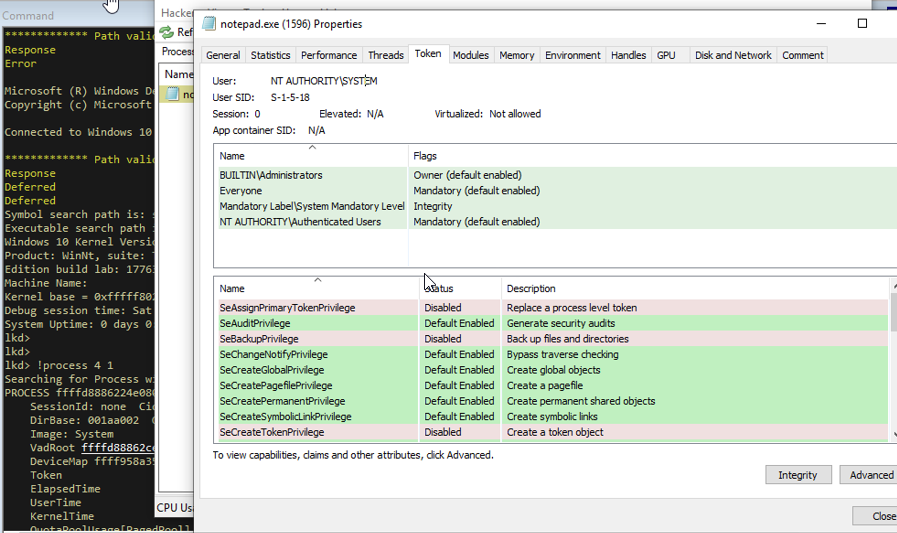Open the Disk and Network tab
897x533 pixels.
[x=733, y=55]
